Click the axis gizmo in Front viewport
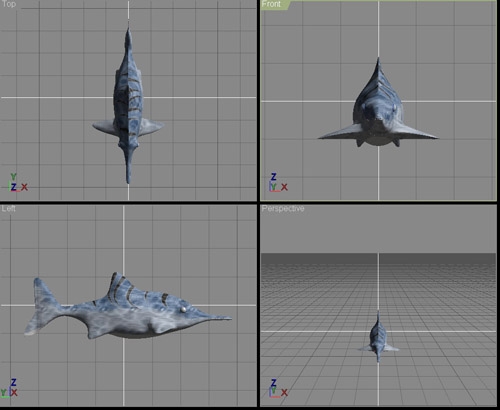The image size is (500, 410). click(278, 182)
